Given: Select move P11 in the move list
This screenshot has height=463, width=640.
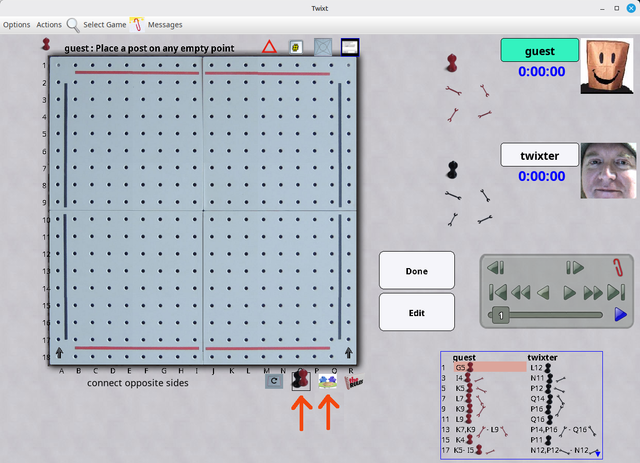Looking at the screenshot, I should click(x=541, y=440).
